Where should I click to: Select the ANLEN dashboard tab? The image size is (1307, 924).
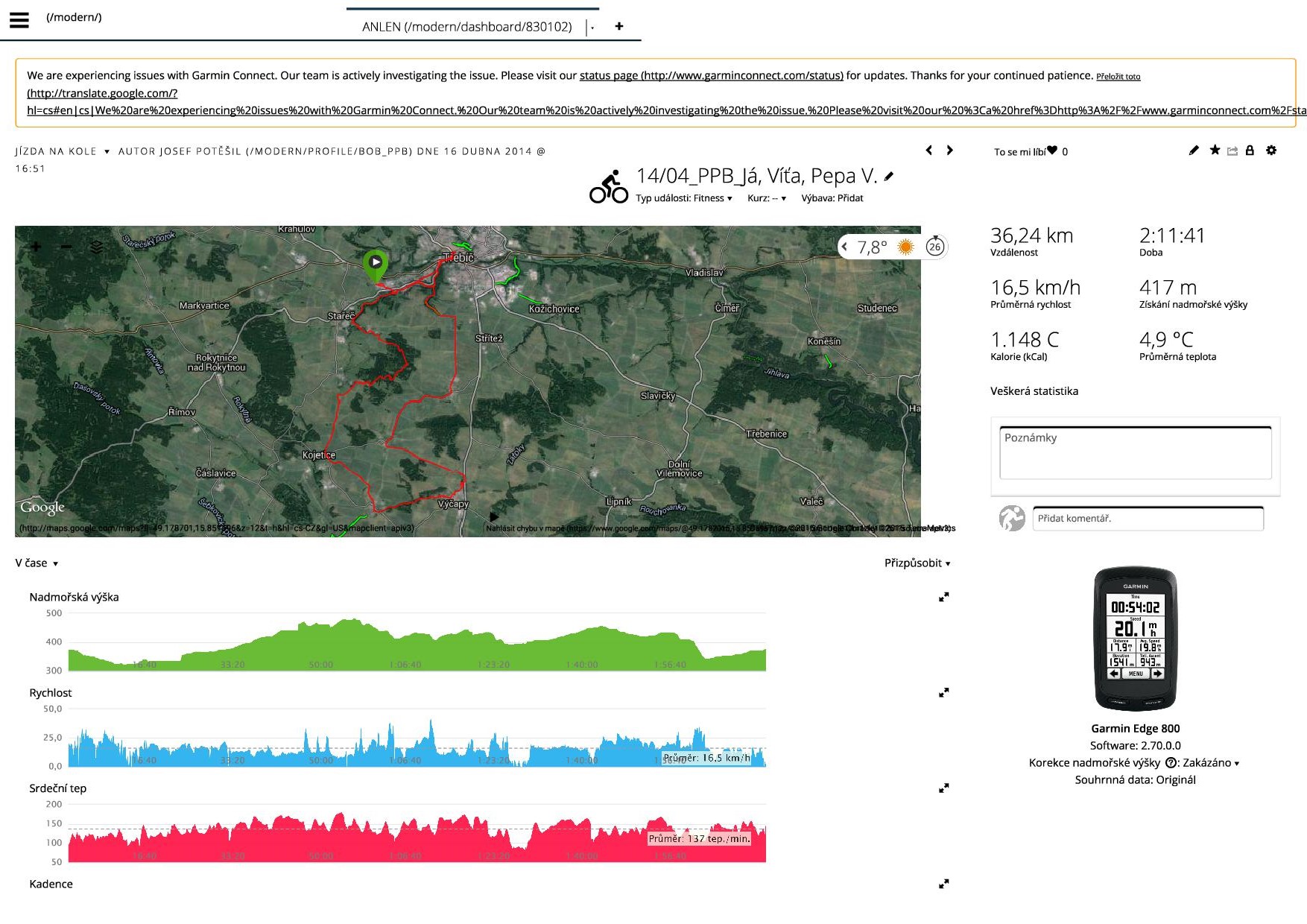466,27
